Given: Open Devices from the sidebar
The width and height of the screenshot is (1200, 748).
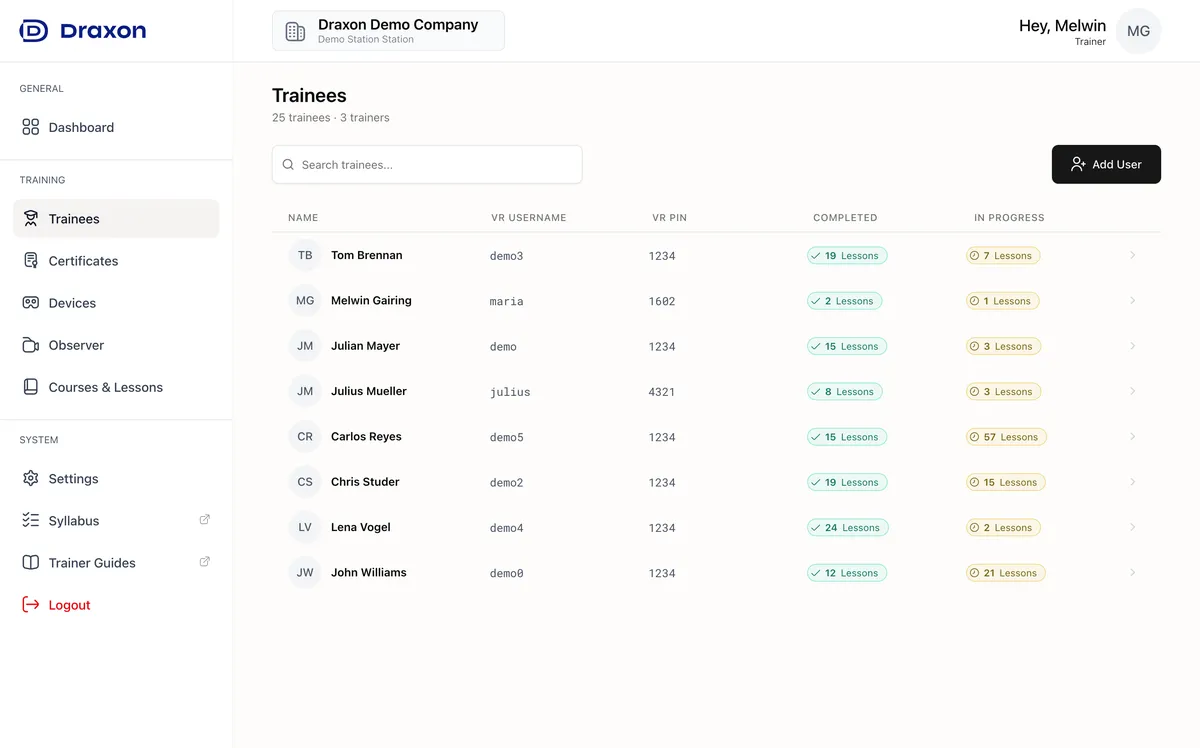Looking at the screenshot, I should tap(116, 303).
